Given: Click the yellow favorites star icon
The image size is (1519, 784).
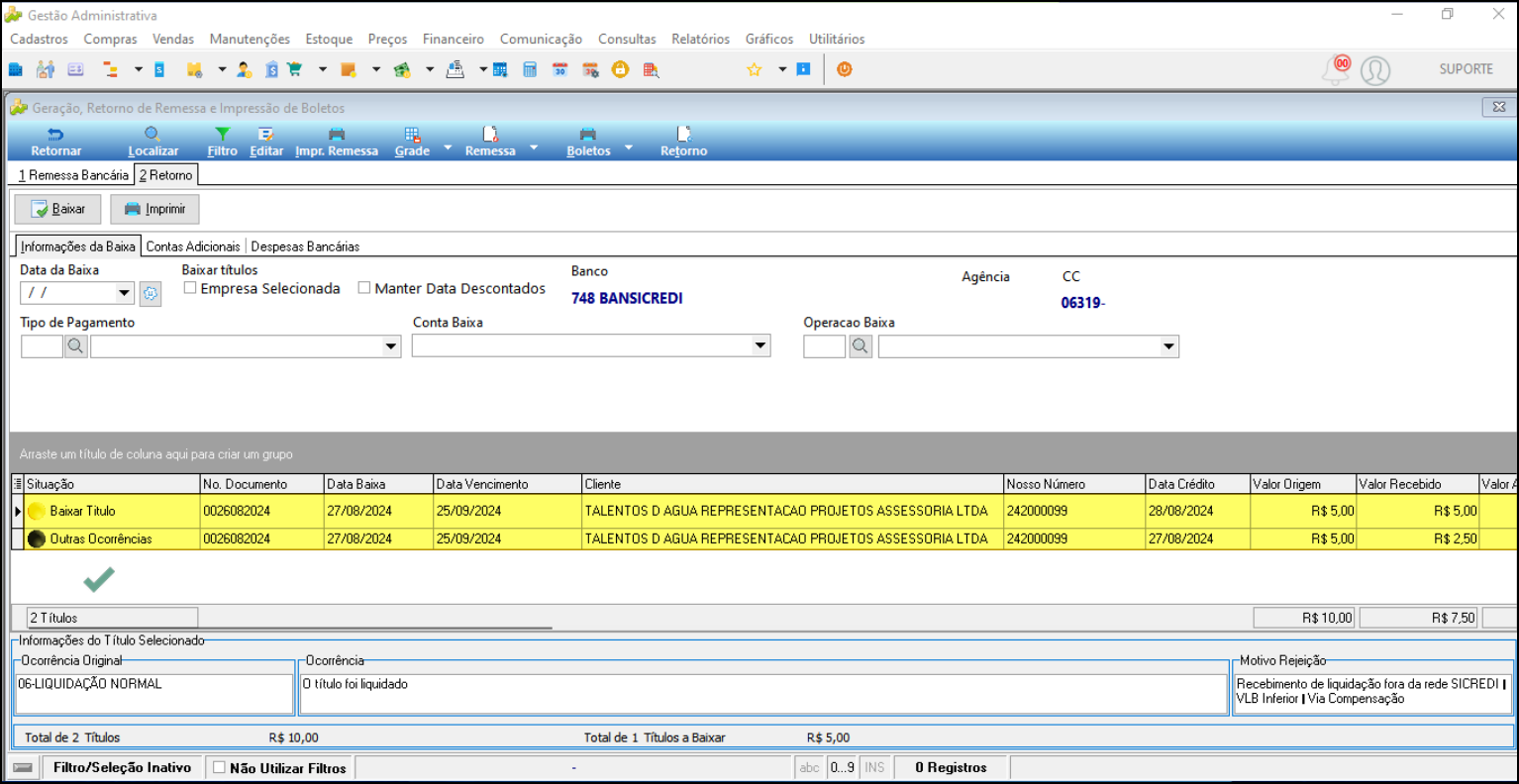Looking at the screenshot, I should point(755,69).
